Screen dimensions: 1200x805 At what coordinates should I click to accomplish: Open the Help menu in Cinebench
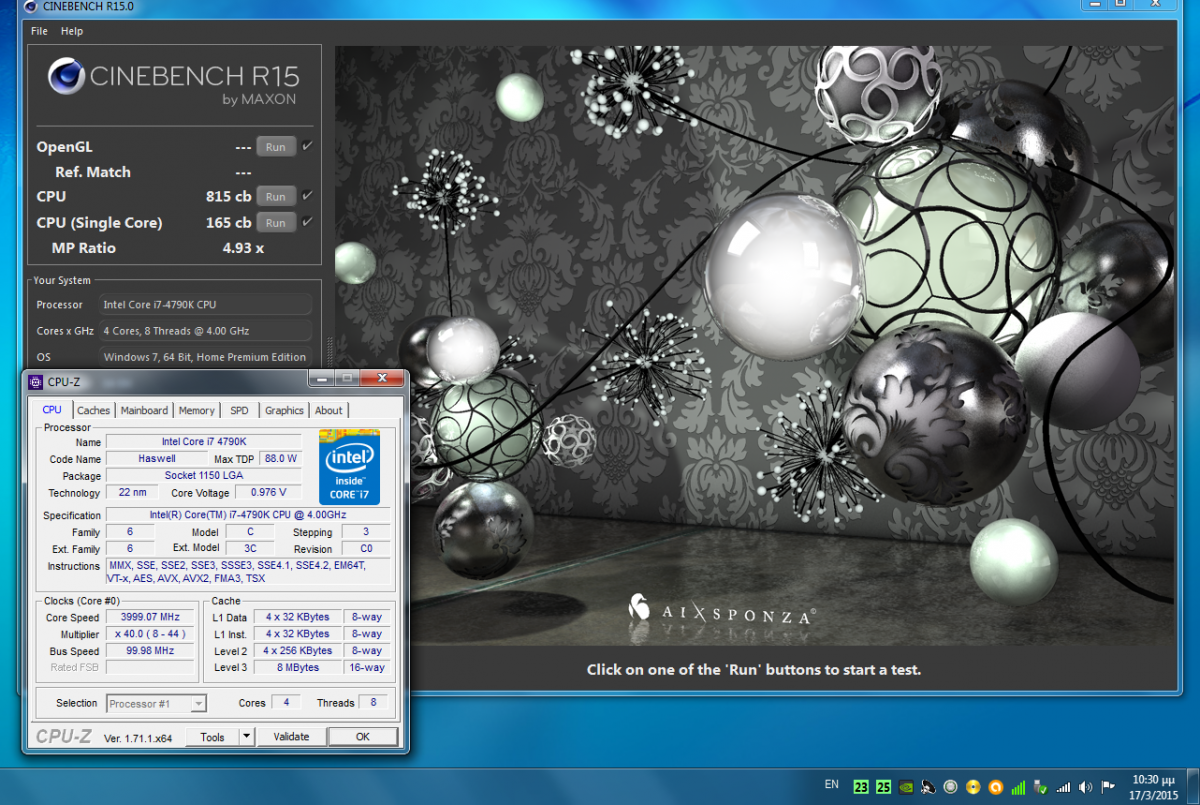click(72, 31)
